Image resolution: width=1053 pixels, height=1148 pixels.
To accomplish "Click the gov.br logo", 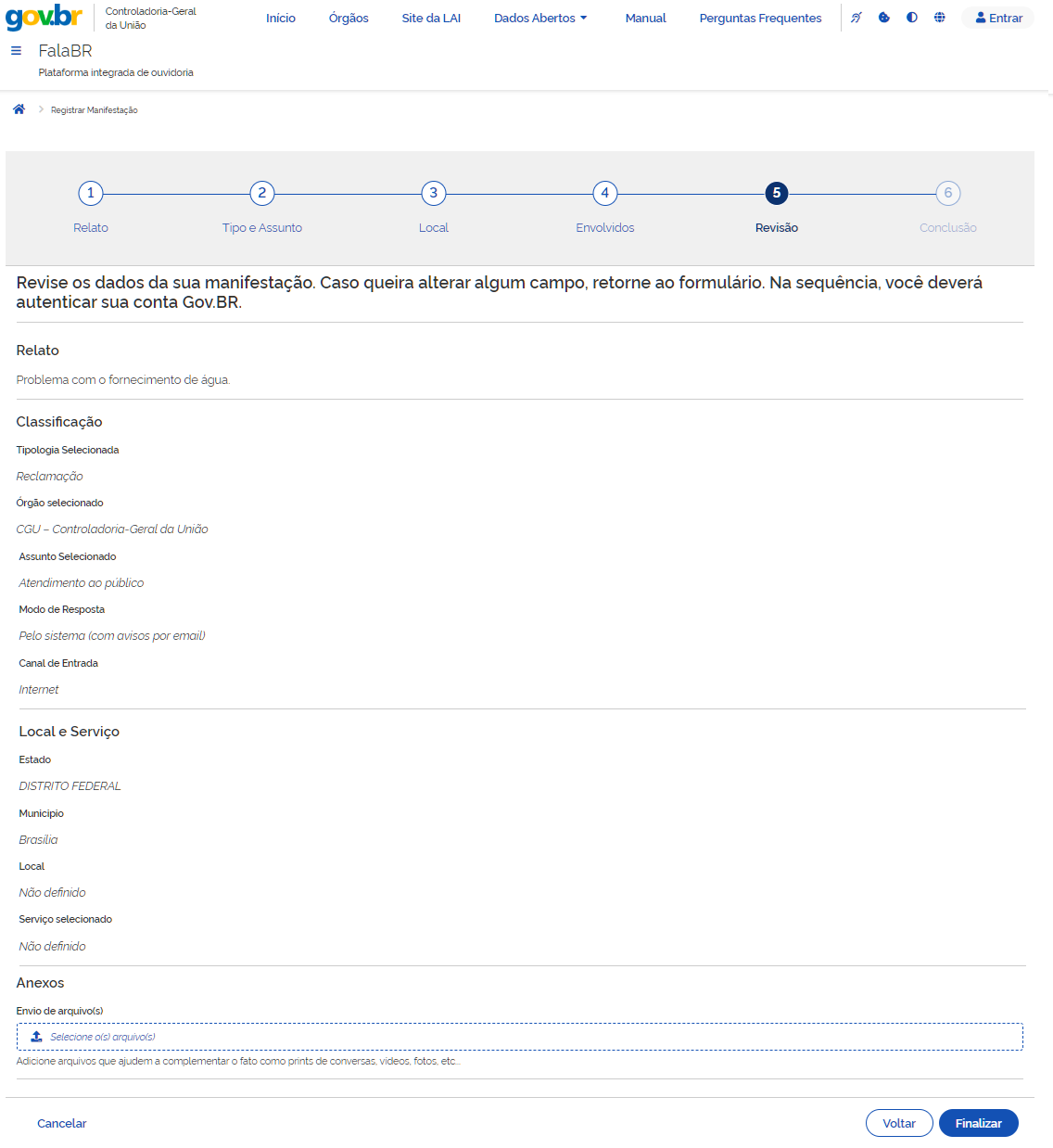I will (x=44, y=18).
